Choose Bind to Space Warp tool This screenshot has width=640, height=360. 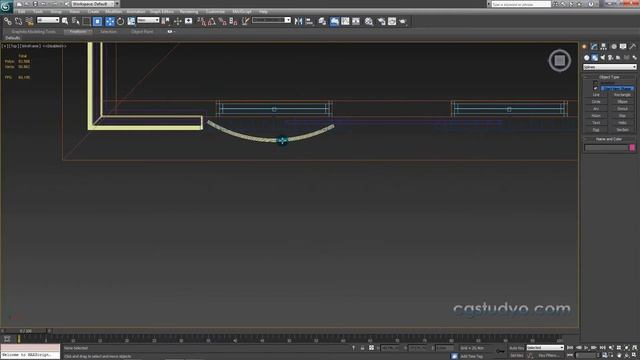point(29,21)
